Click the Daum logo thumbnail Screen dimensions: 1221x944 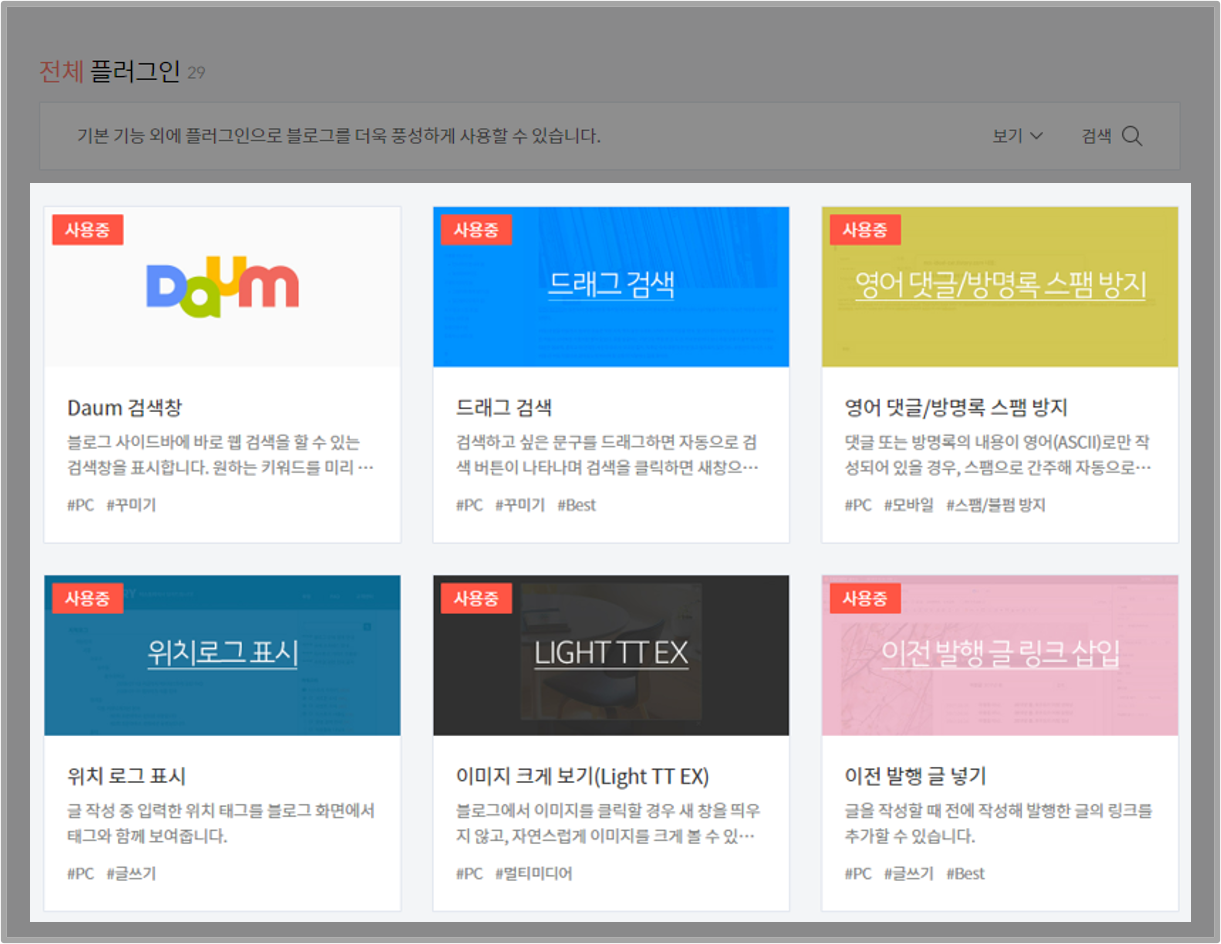222,286
